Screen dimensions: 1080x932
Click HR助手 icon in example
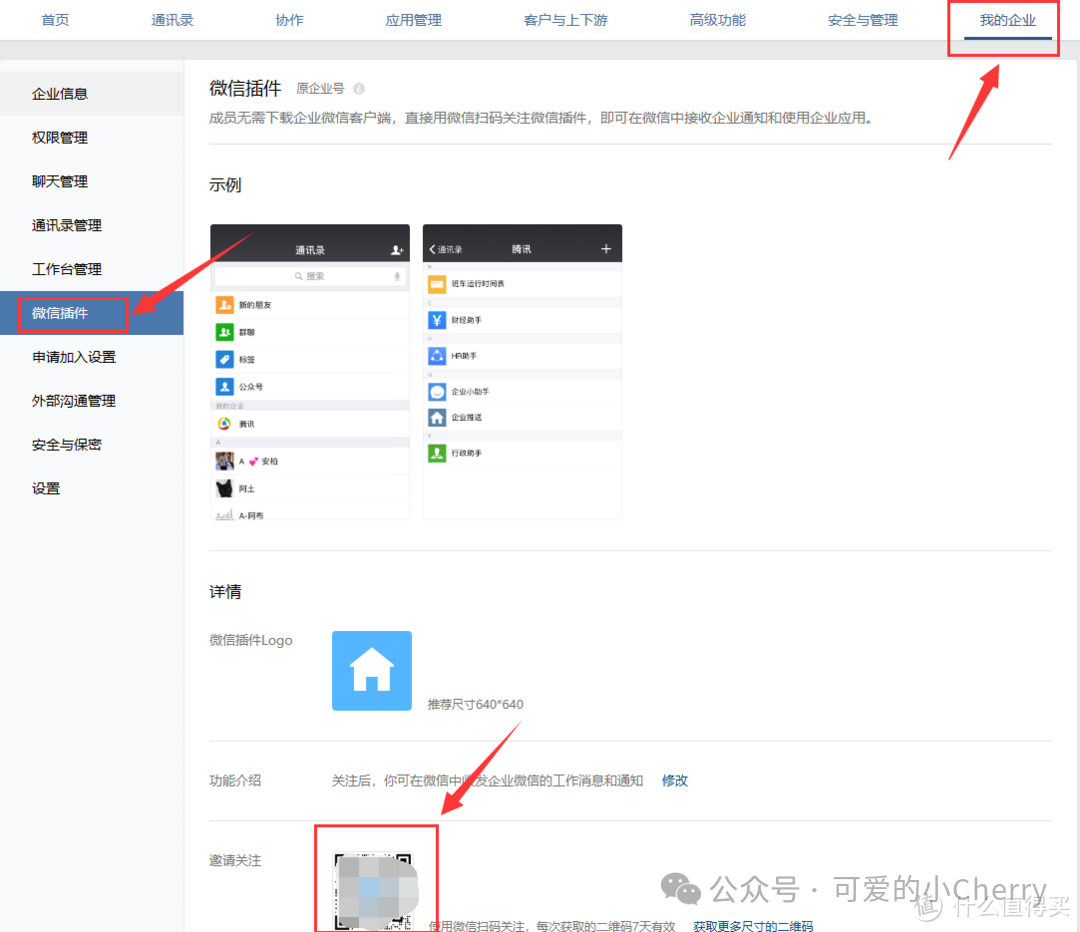437,356
